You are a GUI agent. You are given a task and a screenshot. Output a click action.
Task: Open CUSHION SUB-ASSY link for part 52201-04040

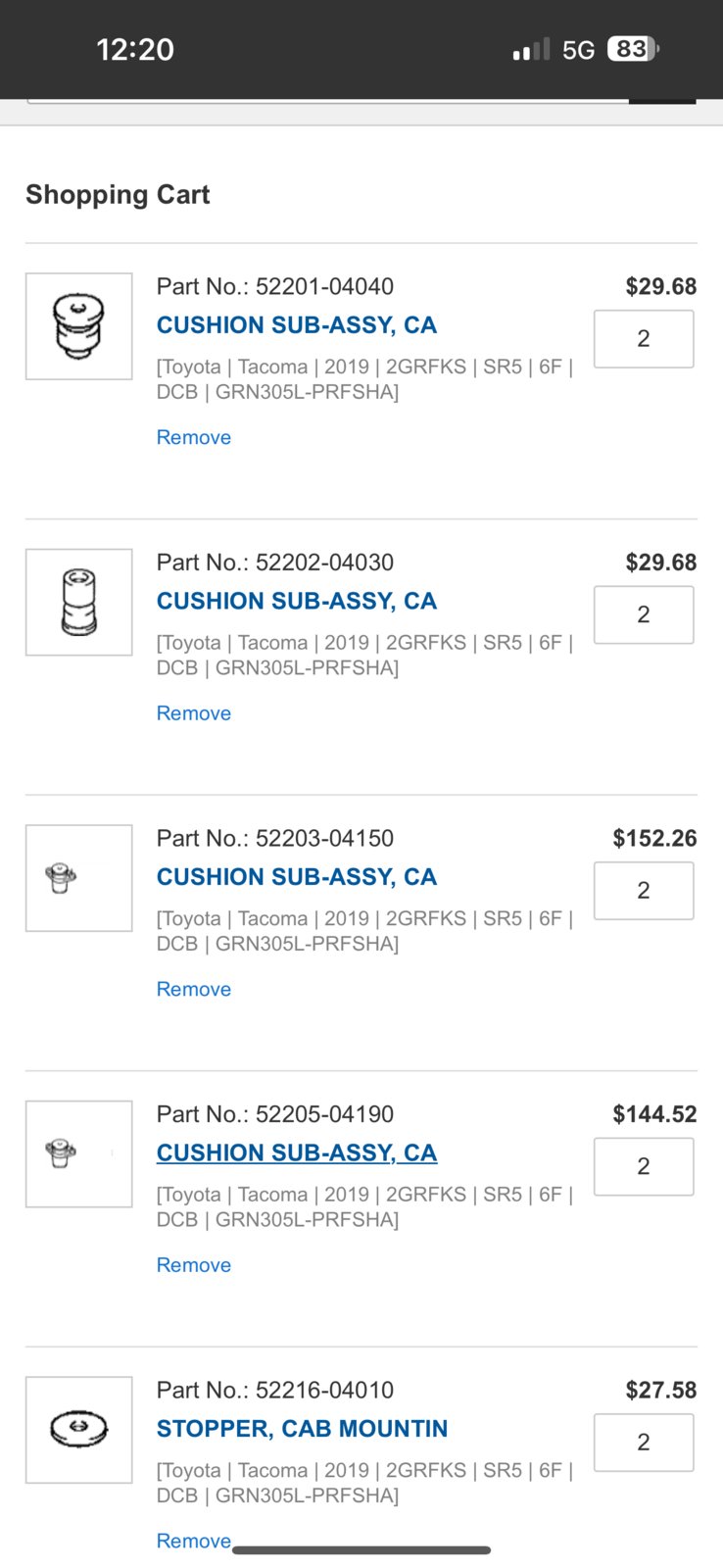(x=297, y=325)
